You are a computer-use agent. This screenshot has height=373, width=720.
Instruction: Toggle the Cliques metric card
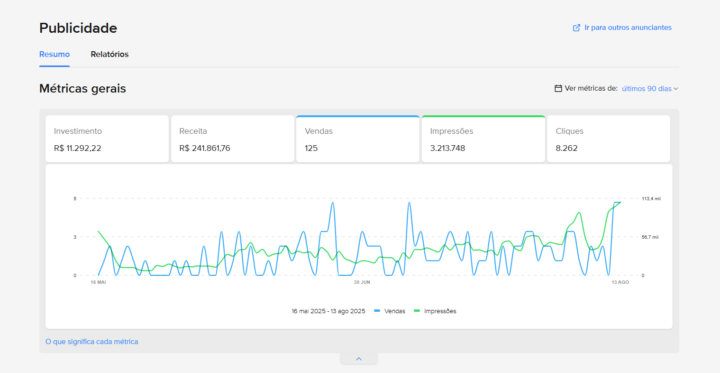click(608, 139)
